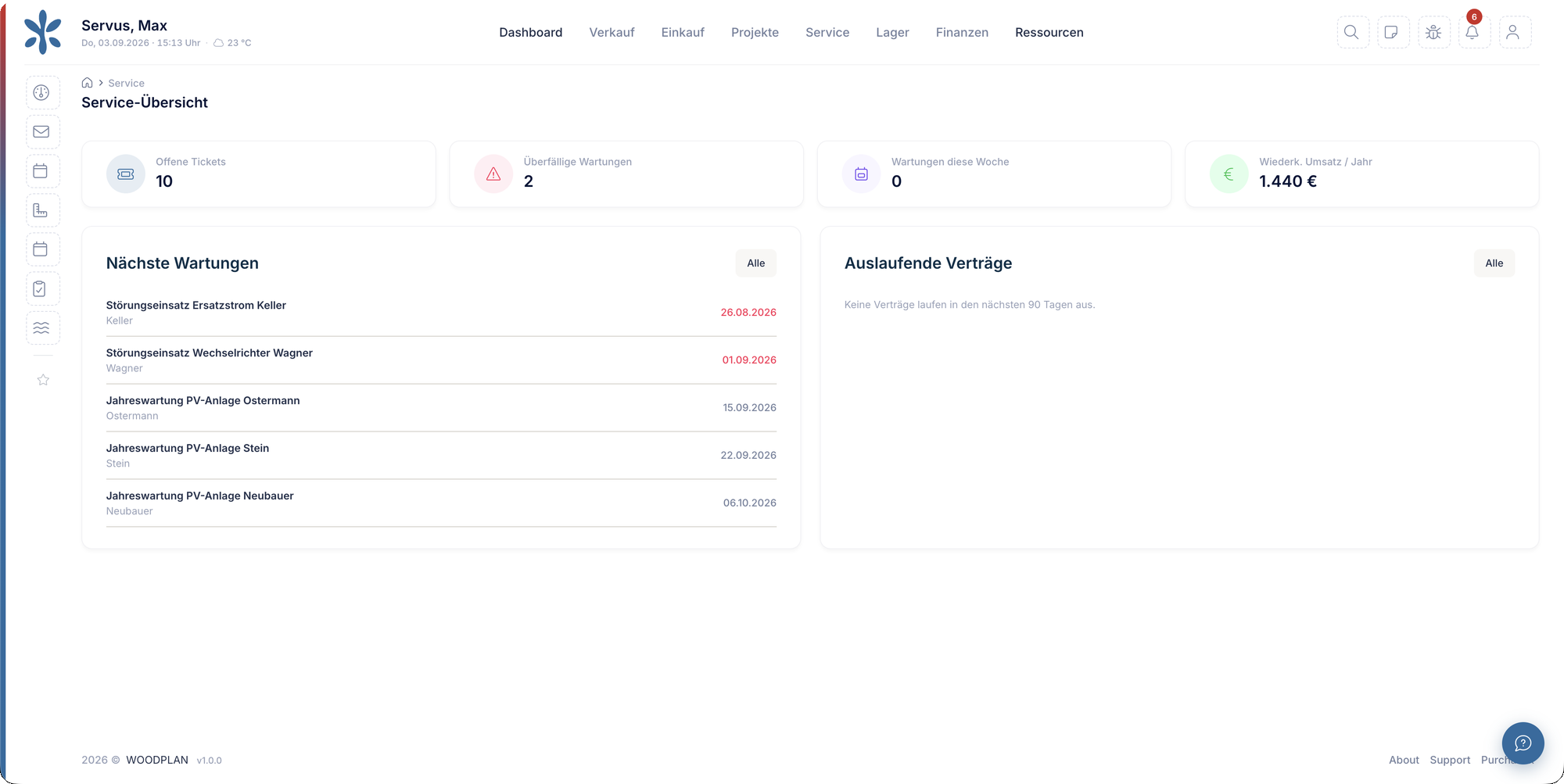
Task: Open the Einkauf menu
Action: 683,32
